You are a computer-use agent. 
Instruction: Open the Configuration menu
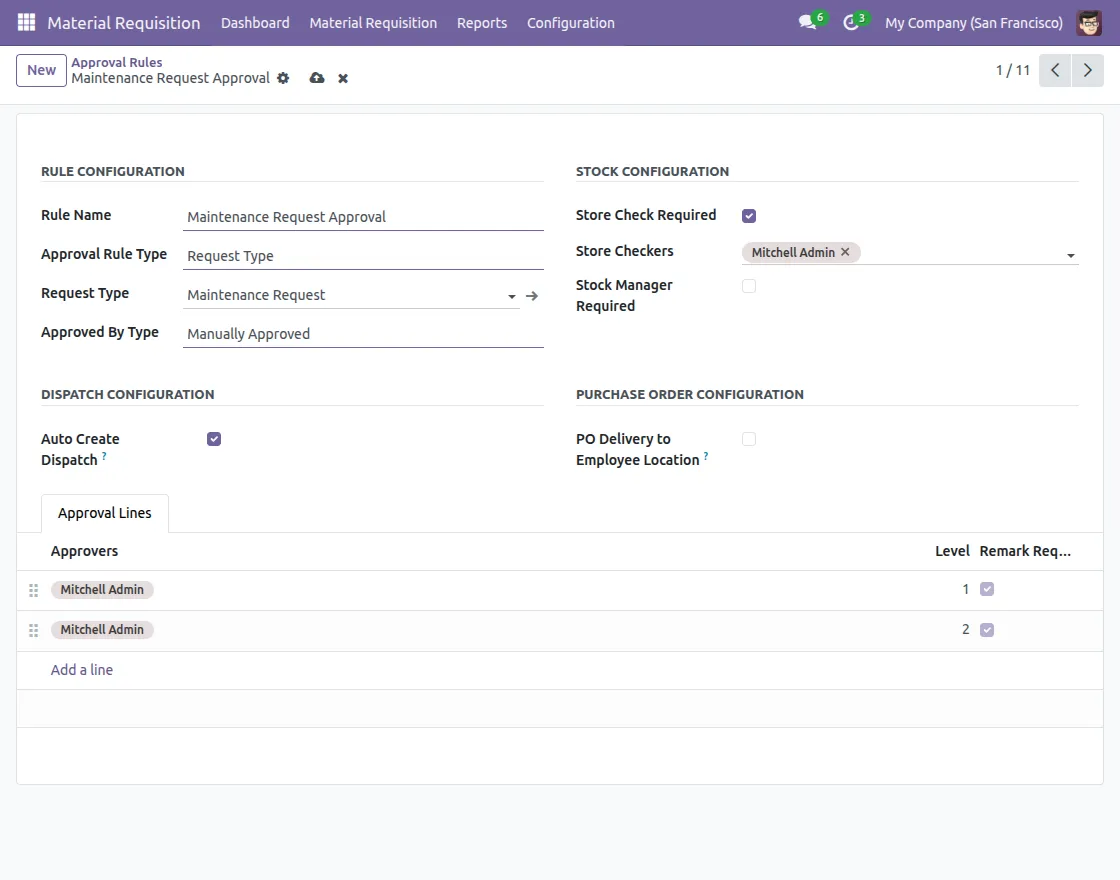[x=570, y=22]
